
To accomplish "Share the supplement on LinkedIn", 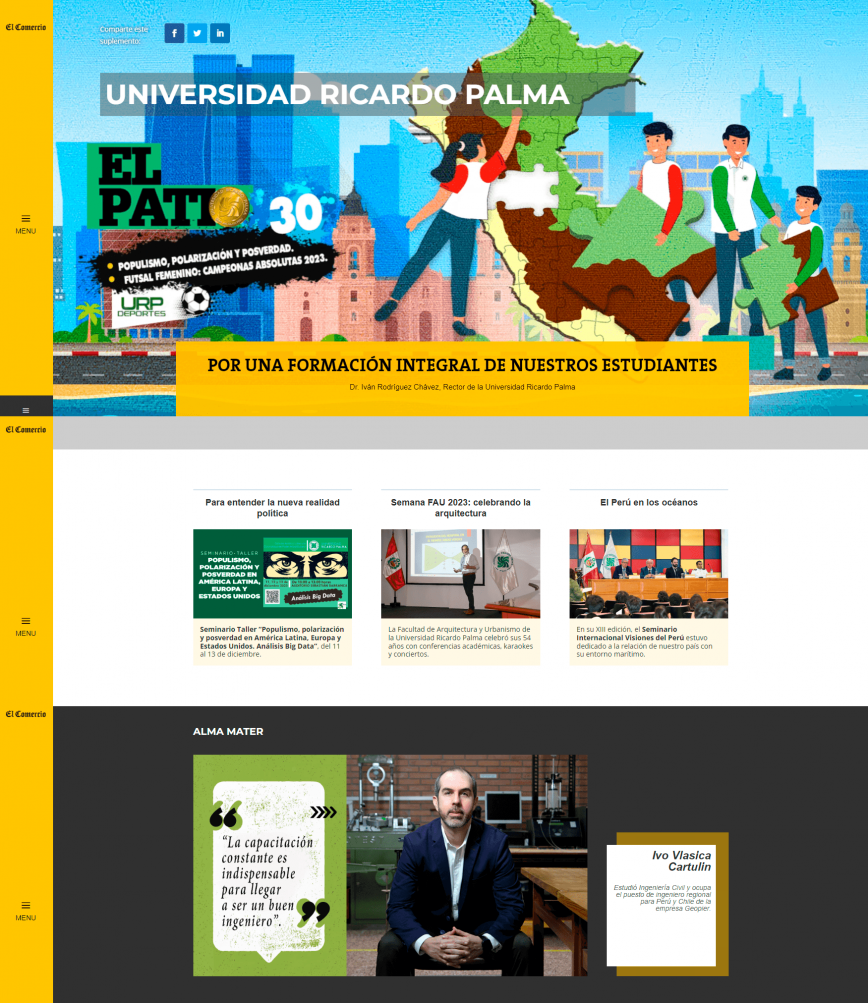I will coord(220,33).
